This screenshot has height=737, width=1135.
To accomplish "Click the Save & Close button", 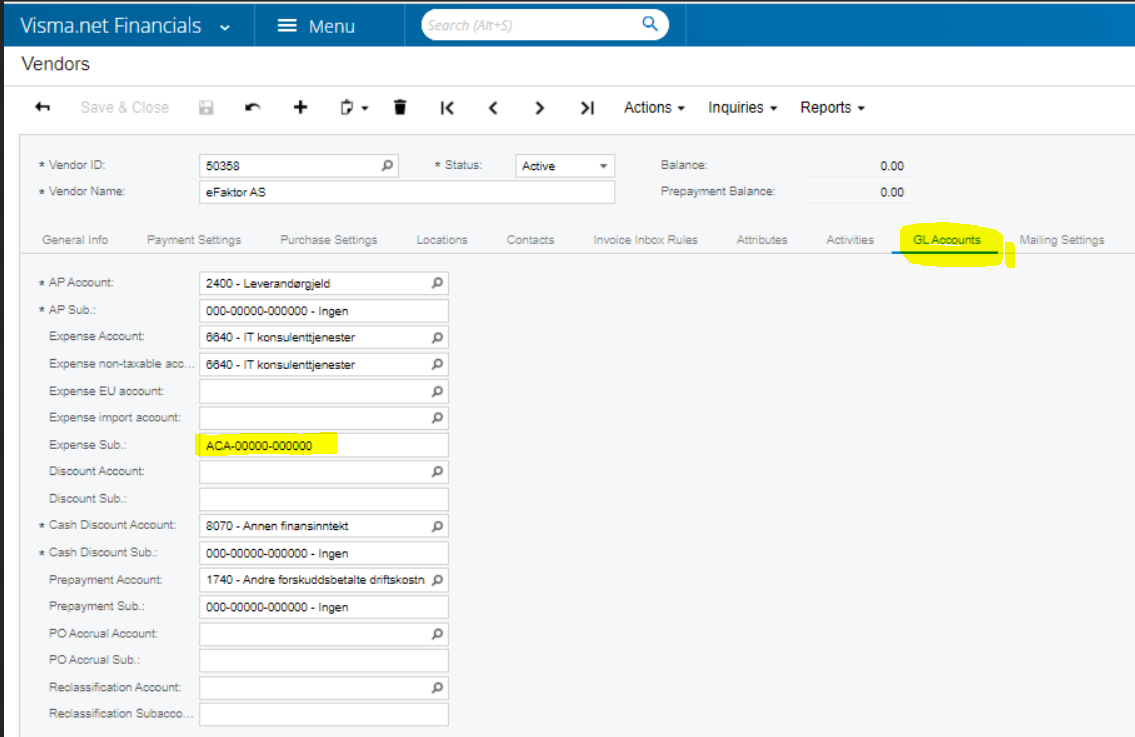I will [x=124, y=108].
